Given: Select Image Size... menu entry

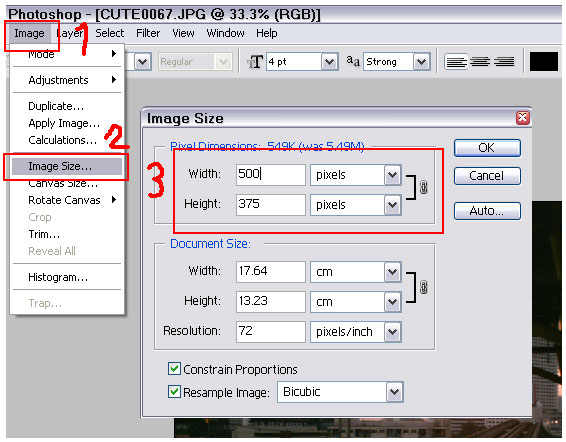Looking at the screenshot, I should click(x=67, y=166).
